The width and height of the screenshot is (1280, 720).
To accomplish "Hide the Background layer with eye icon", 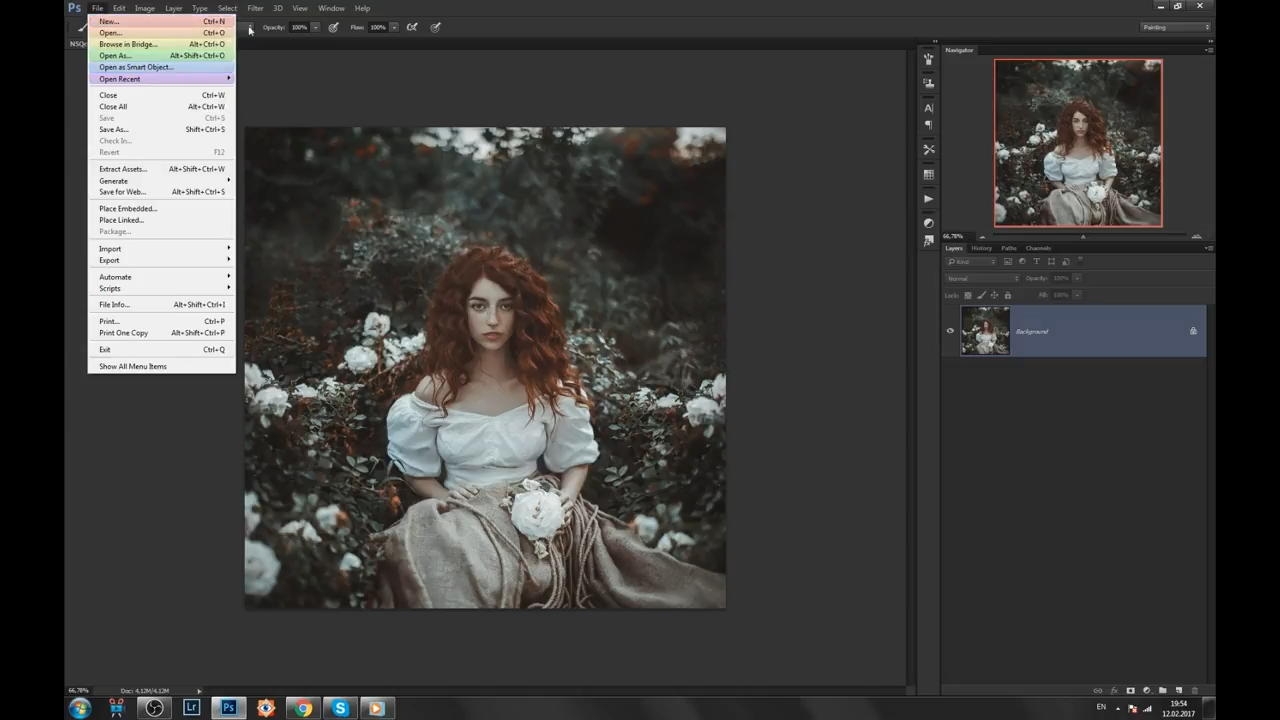I will 950,331.
